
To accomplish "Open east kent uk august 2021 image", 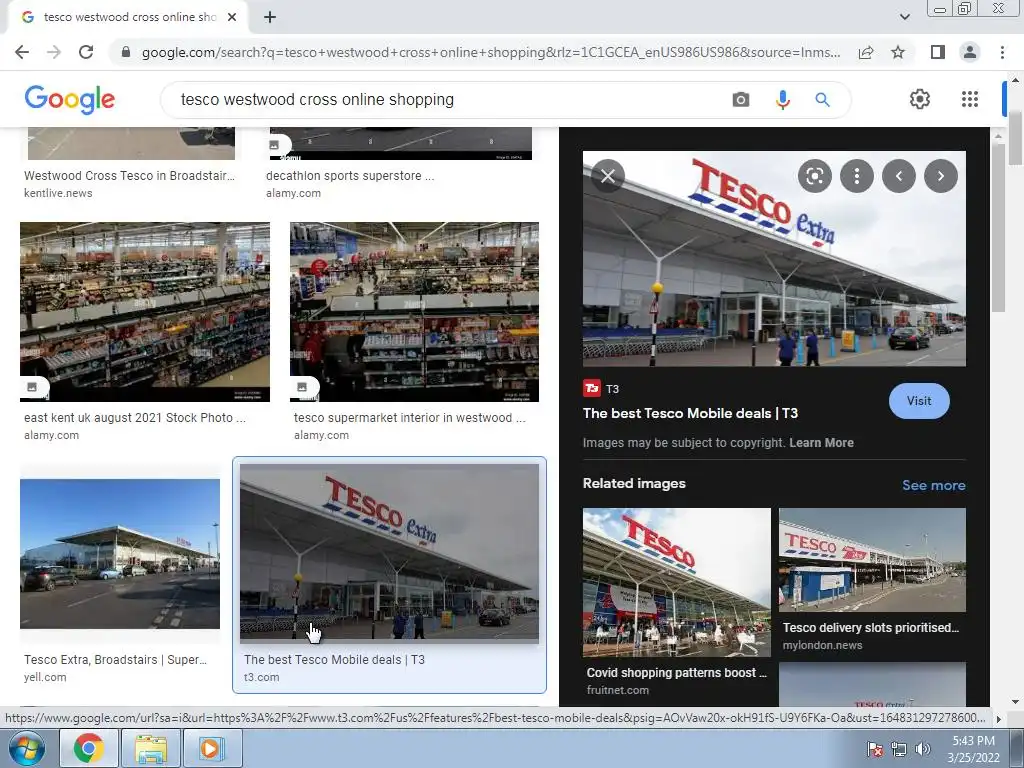I will pos(145,312).
